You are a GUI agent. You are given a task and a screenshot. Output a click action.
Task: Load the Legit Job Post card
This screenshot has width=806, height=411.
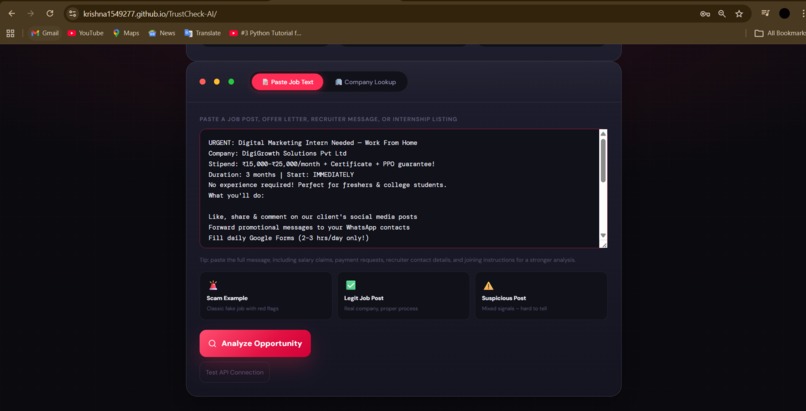pos(404,295)
